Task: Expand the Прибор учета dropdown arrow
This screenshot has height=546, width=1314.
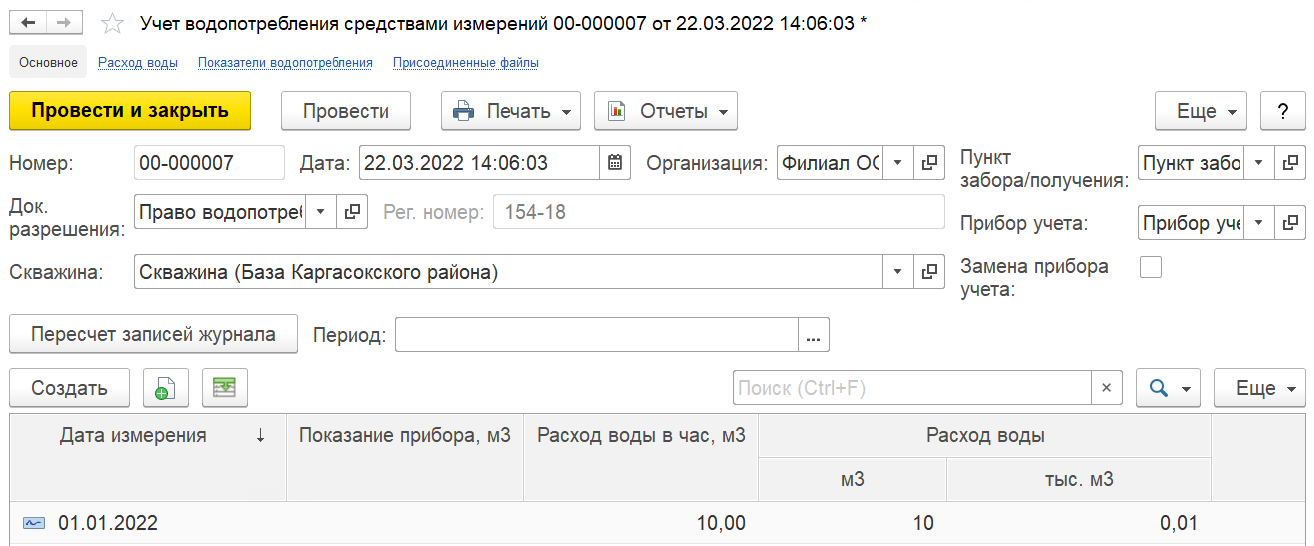Action: 1258,223
